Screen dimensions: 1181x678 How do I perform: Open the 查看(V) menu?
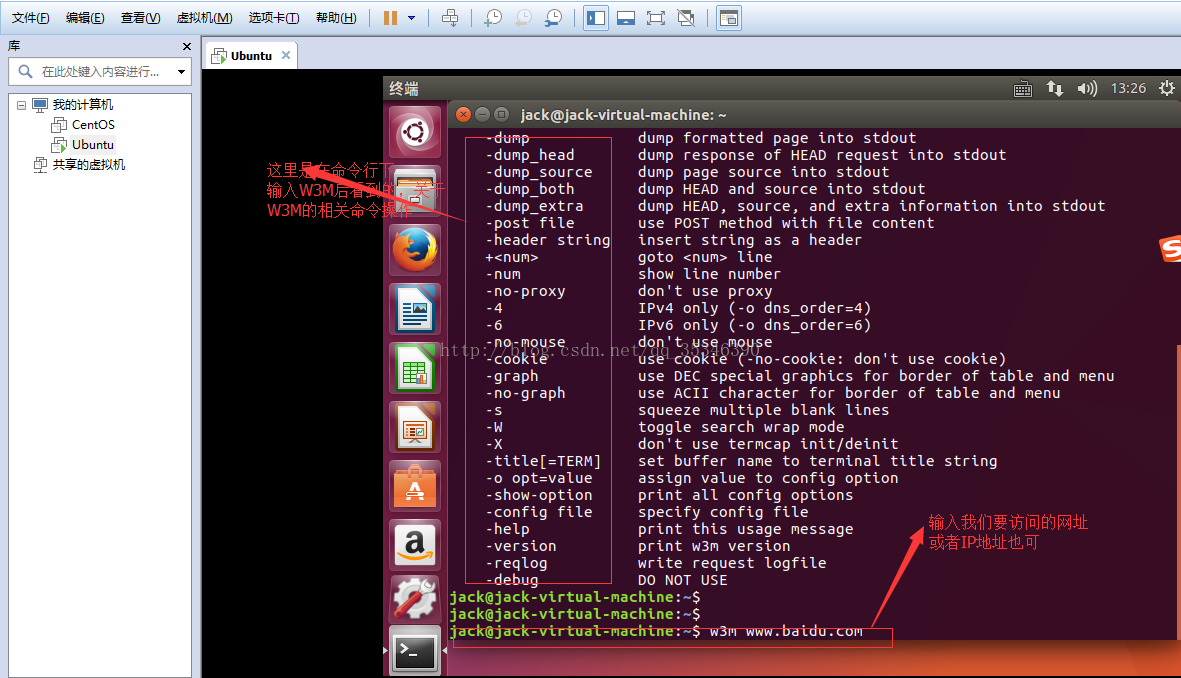pos(140,18)
